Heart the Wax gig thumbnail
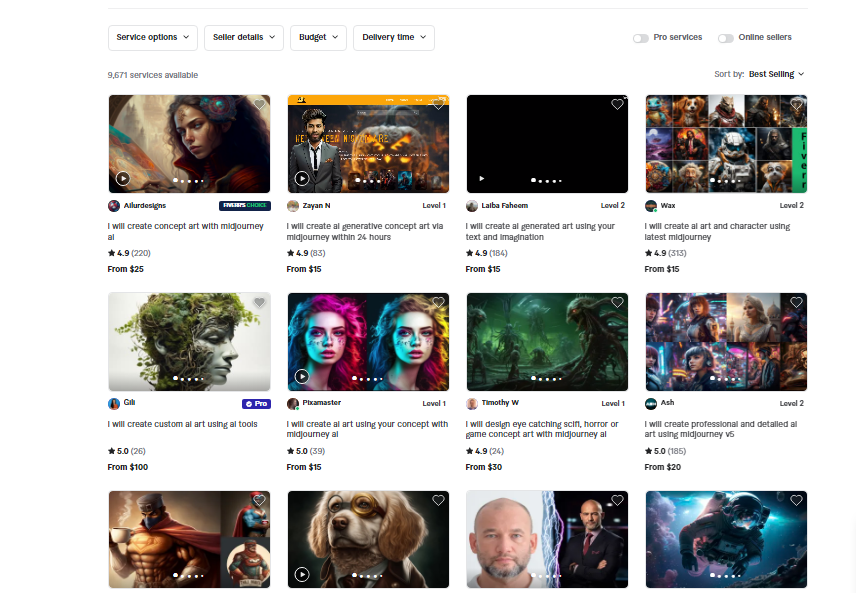The width and height of the screenshot is (856, 593). tap(796, 104)
